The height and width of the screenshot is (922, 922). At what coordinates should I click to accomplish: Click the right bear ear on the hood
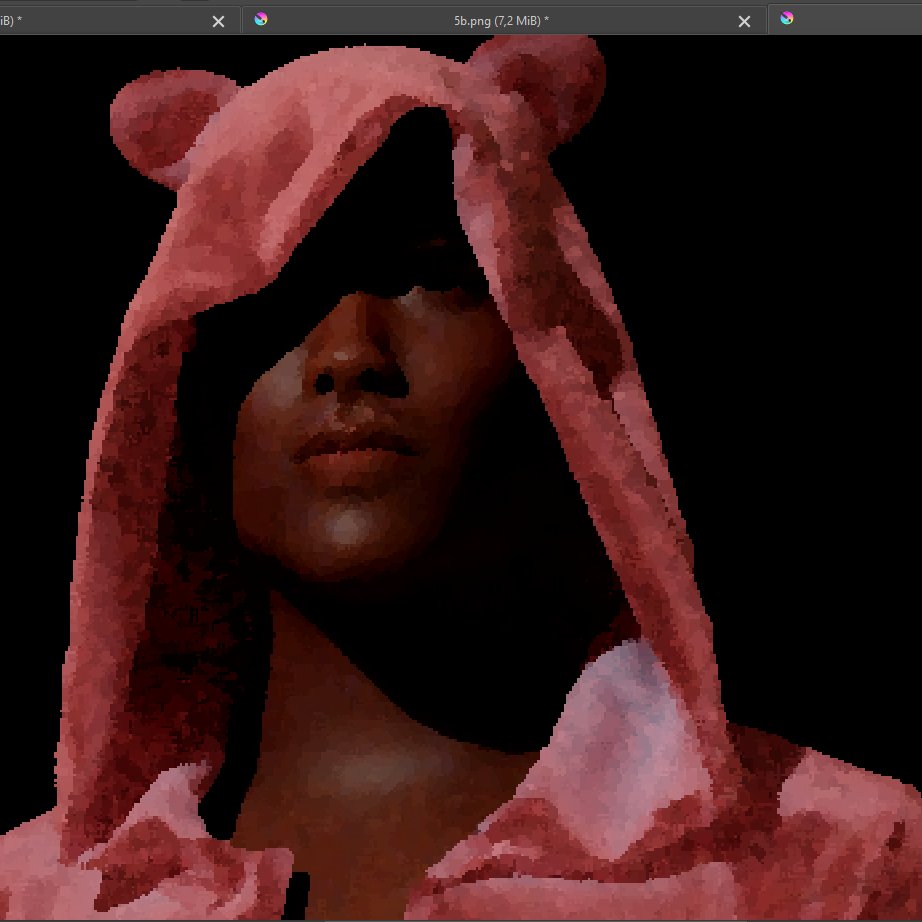[x=553, y=84]
